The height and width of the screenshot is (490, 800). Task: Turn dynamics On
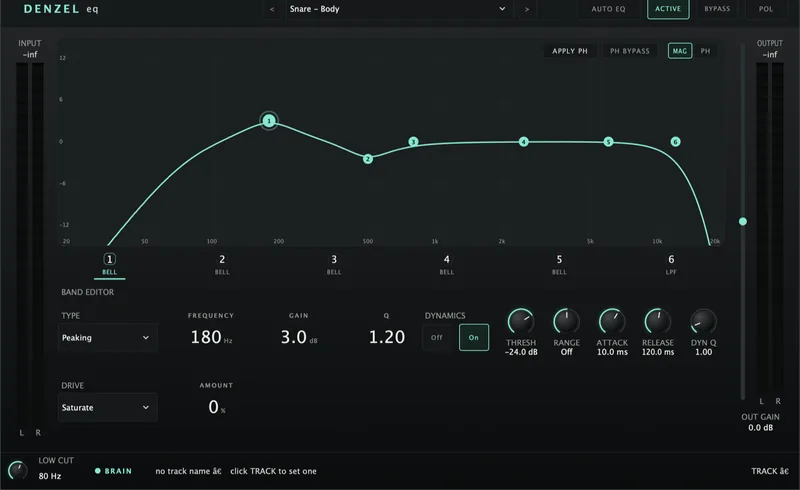coord(473,337)
